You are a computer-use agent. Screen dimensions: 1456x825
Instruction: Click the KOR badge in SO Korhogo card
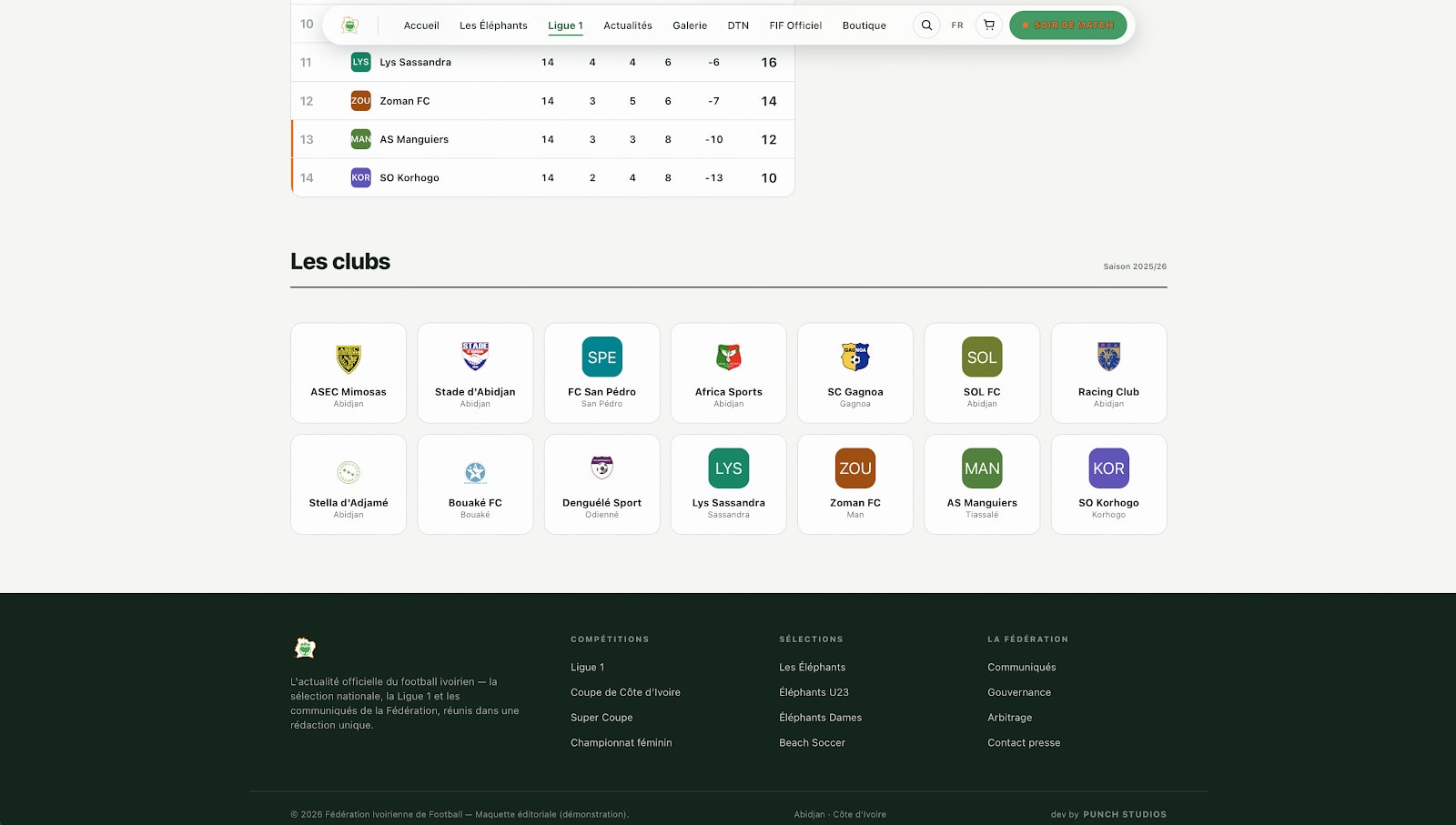(x=1108, y=468)
